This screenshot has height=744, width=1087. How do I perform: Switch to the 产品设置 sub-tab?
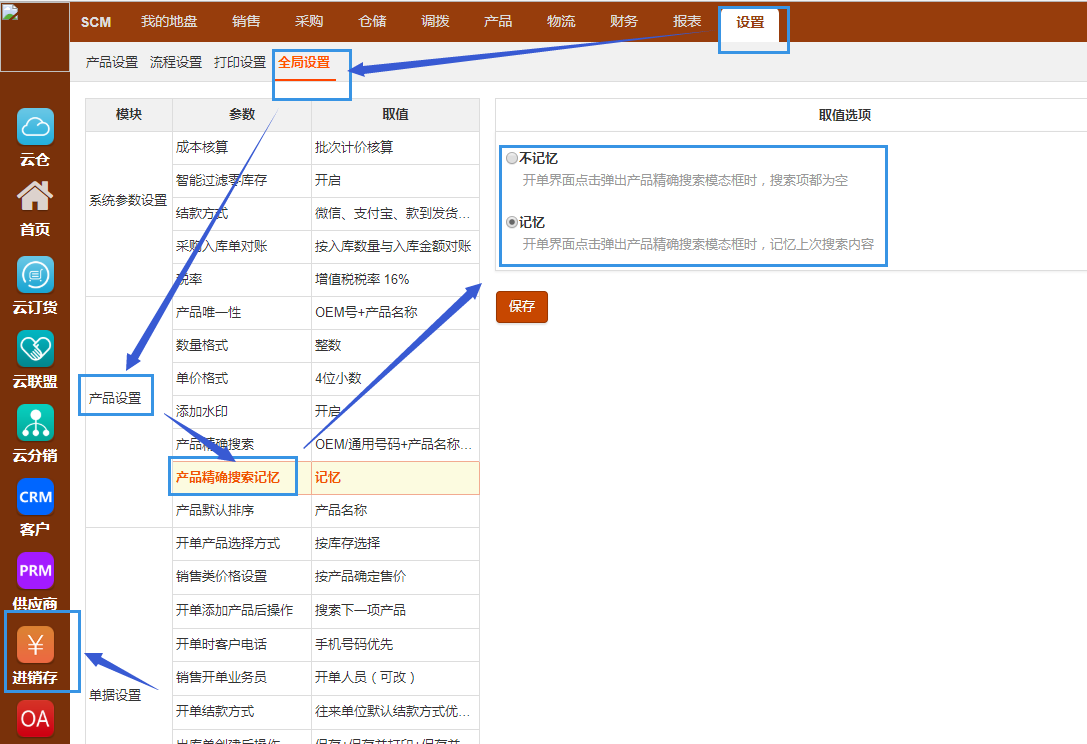pos(112,62)
